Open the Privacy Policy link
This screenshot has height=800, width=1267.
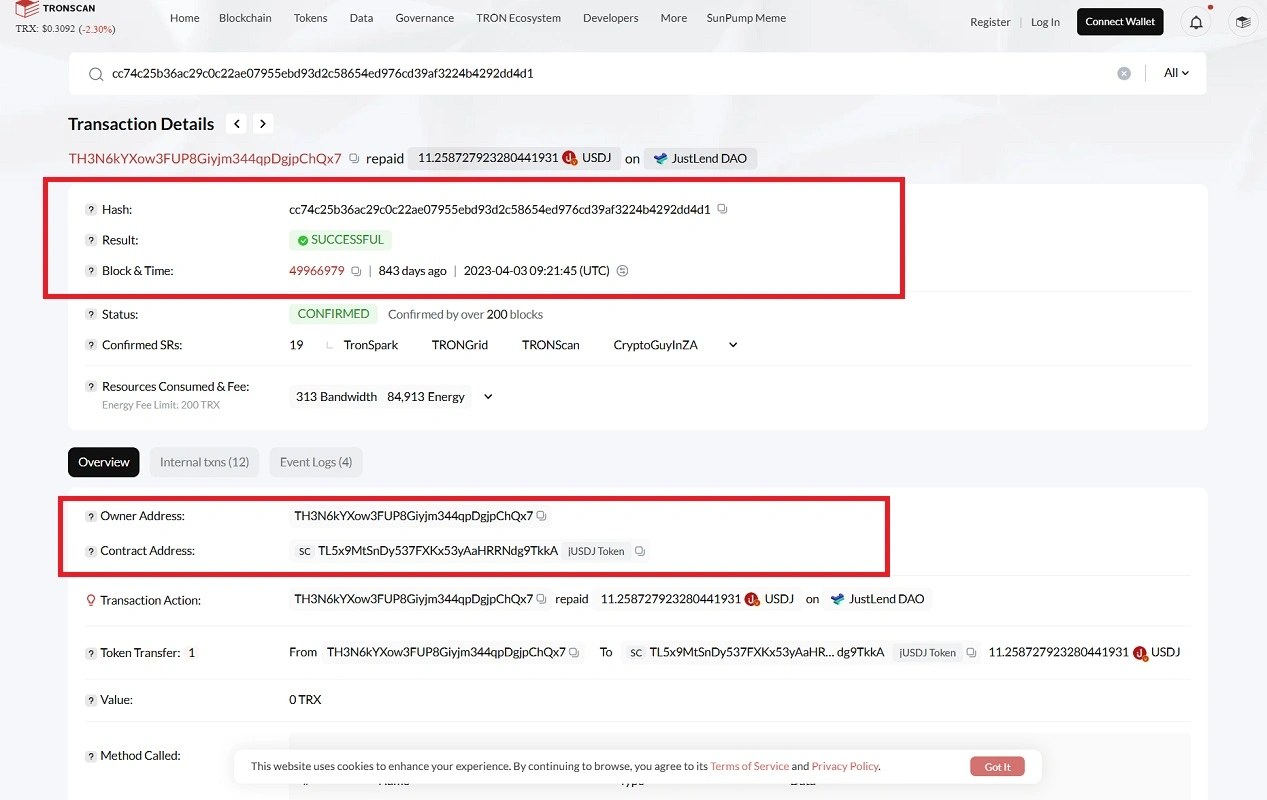(845, 766)
